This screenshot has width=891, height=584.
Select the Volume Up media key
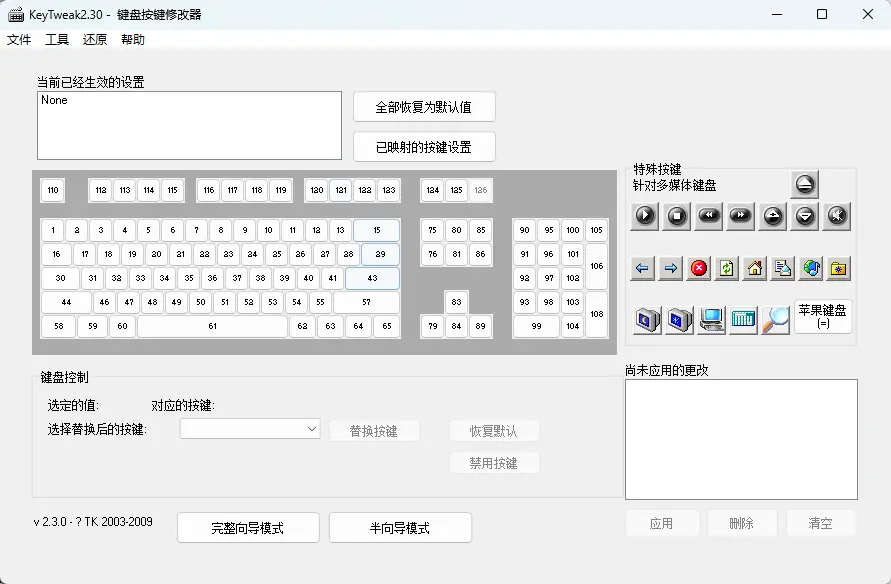pyautogui.click(x=773, y=216)
